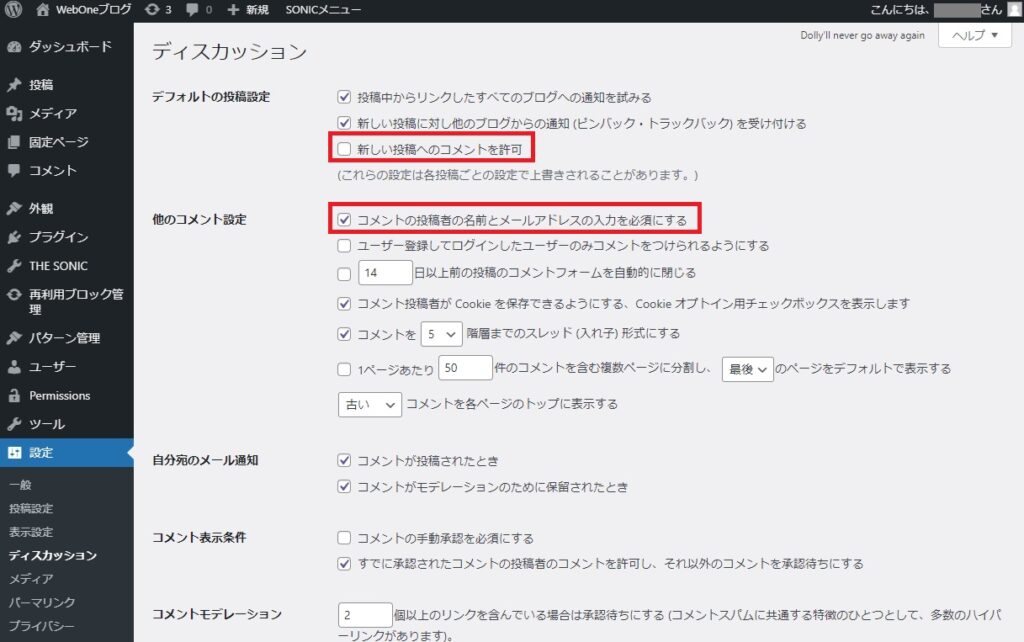This screenshot has width=1024, height=642.
Task: Click the link count field showing 2
Action: [365, 615]
